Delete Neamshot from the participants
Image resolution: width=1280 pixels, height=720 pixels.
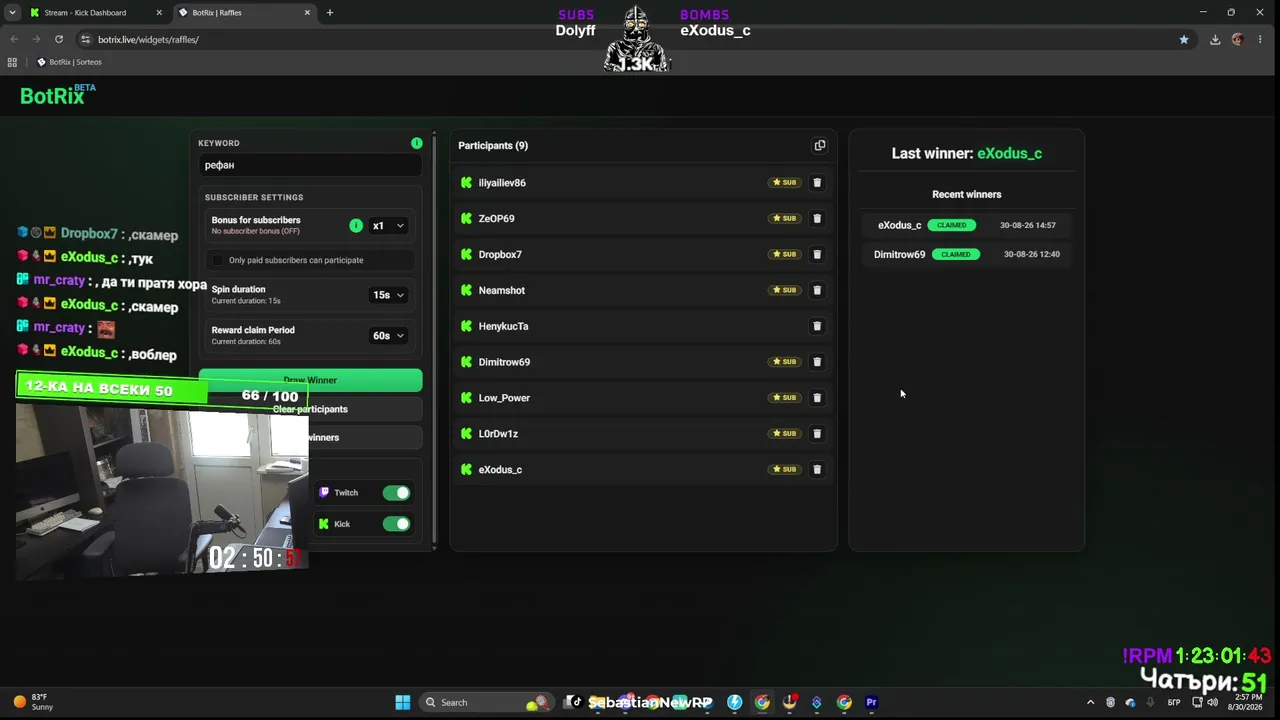pyautogui.click(x=817, y=291)
